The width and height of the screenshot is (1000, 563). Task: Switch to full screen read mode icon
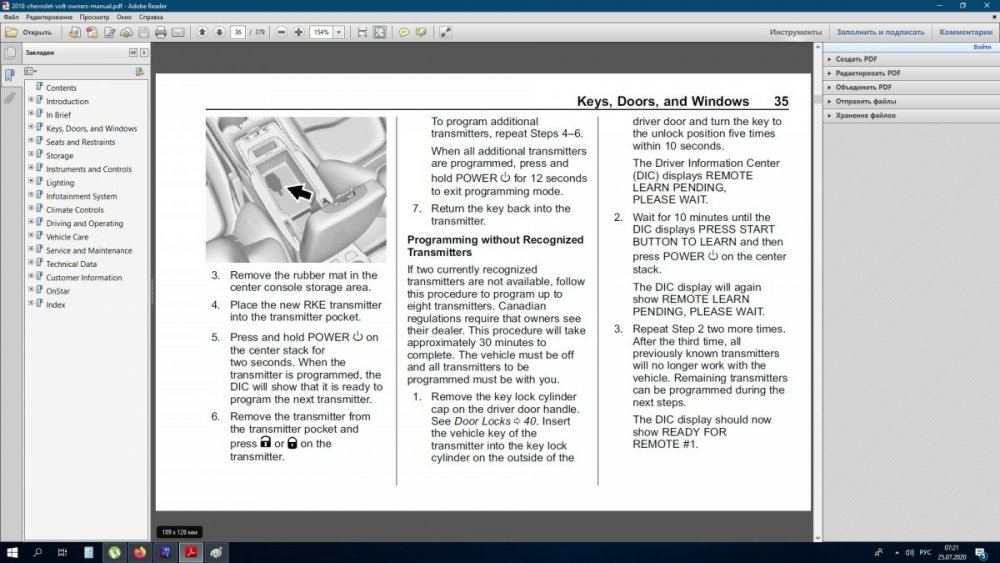click(x=445, y=32)
